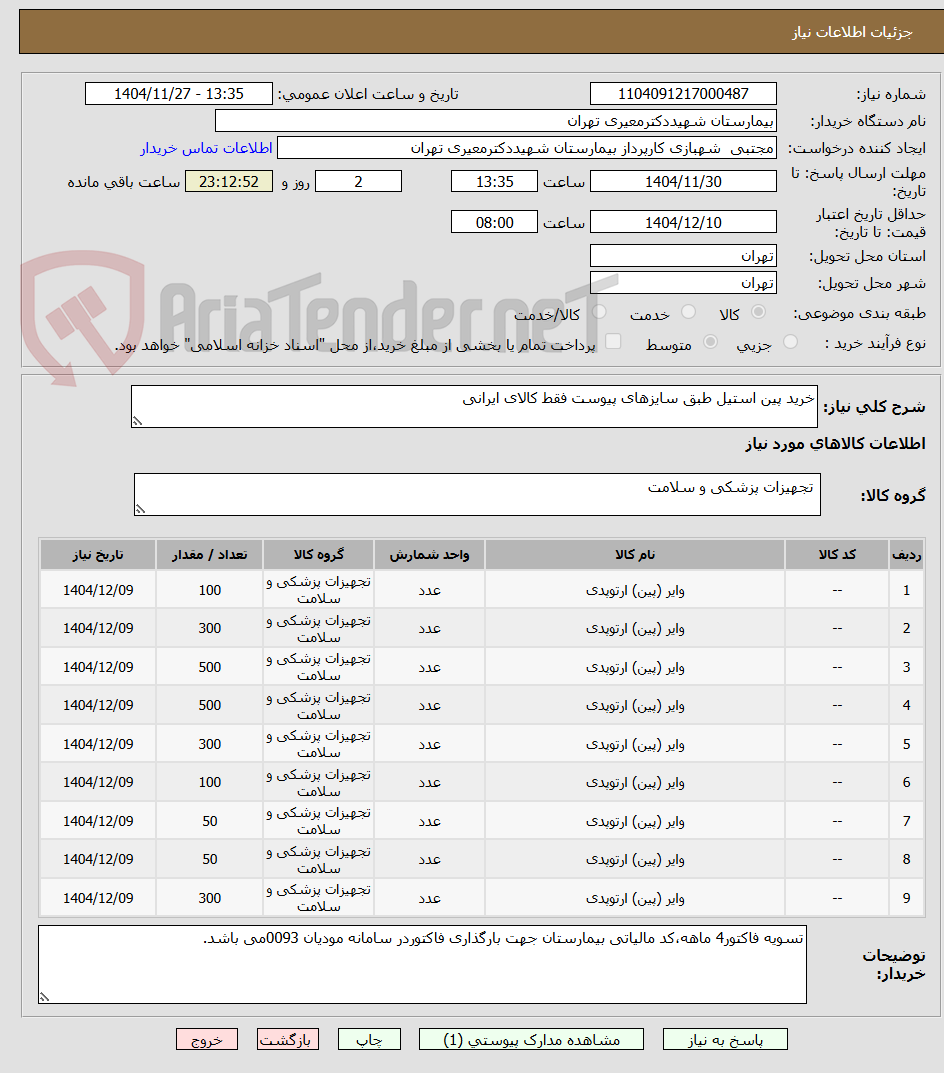Click the گروه کالا text box
The width and height of the screenshot is (944, 1073).
pos(477,494)
